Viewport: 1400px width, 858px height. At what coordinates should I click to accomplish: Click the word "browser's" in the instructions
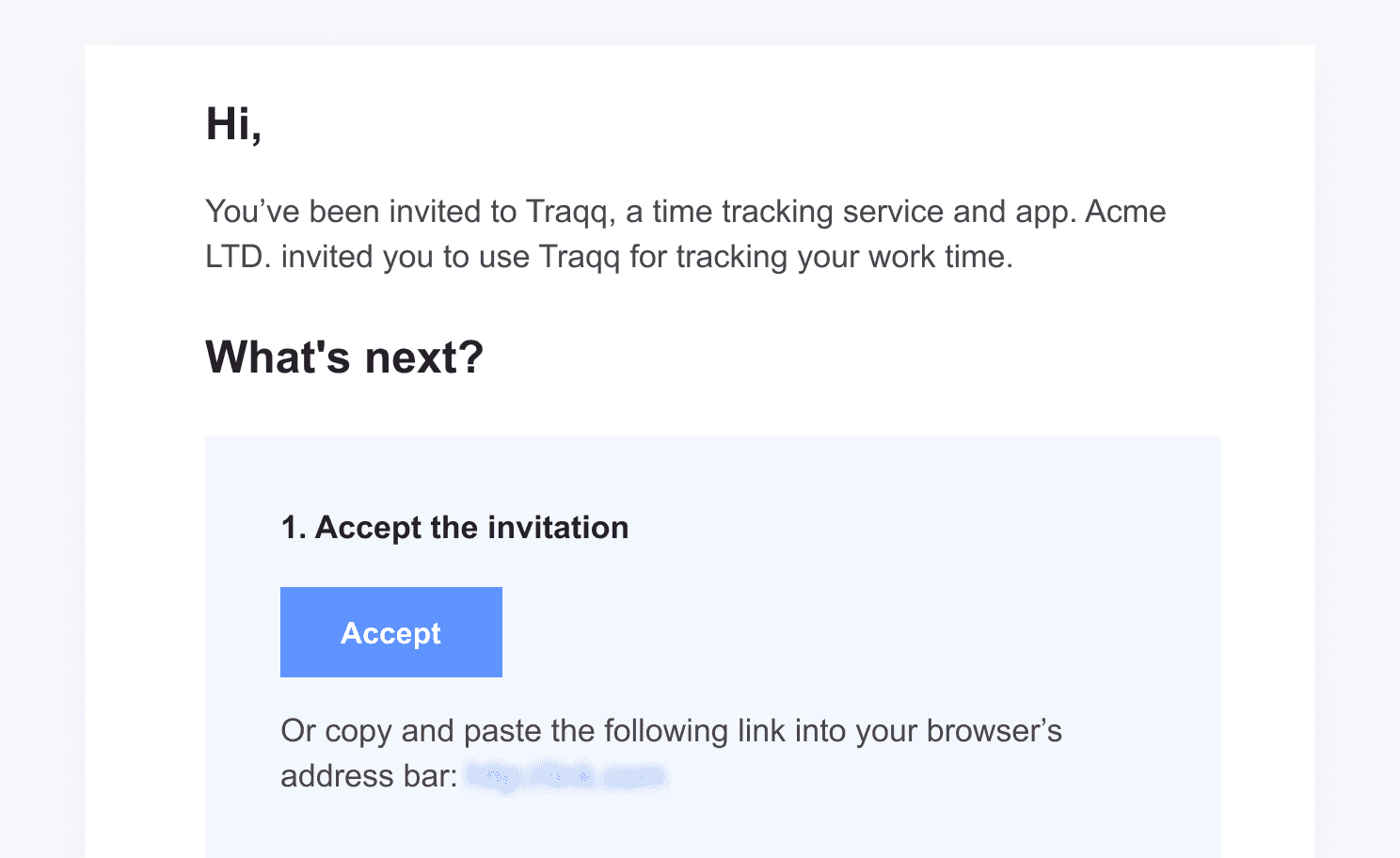tap(994, 731)
